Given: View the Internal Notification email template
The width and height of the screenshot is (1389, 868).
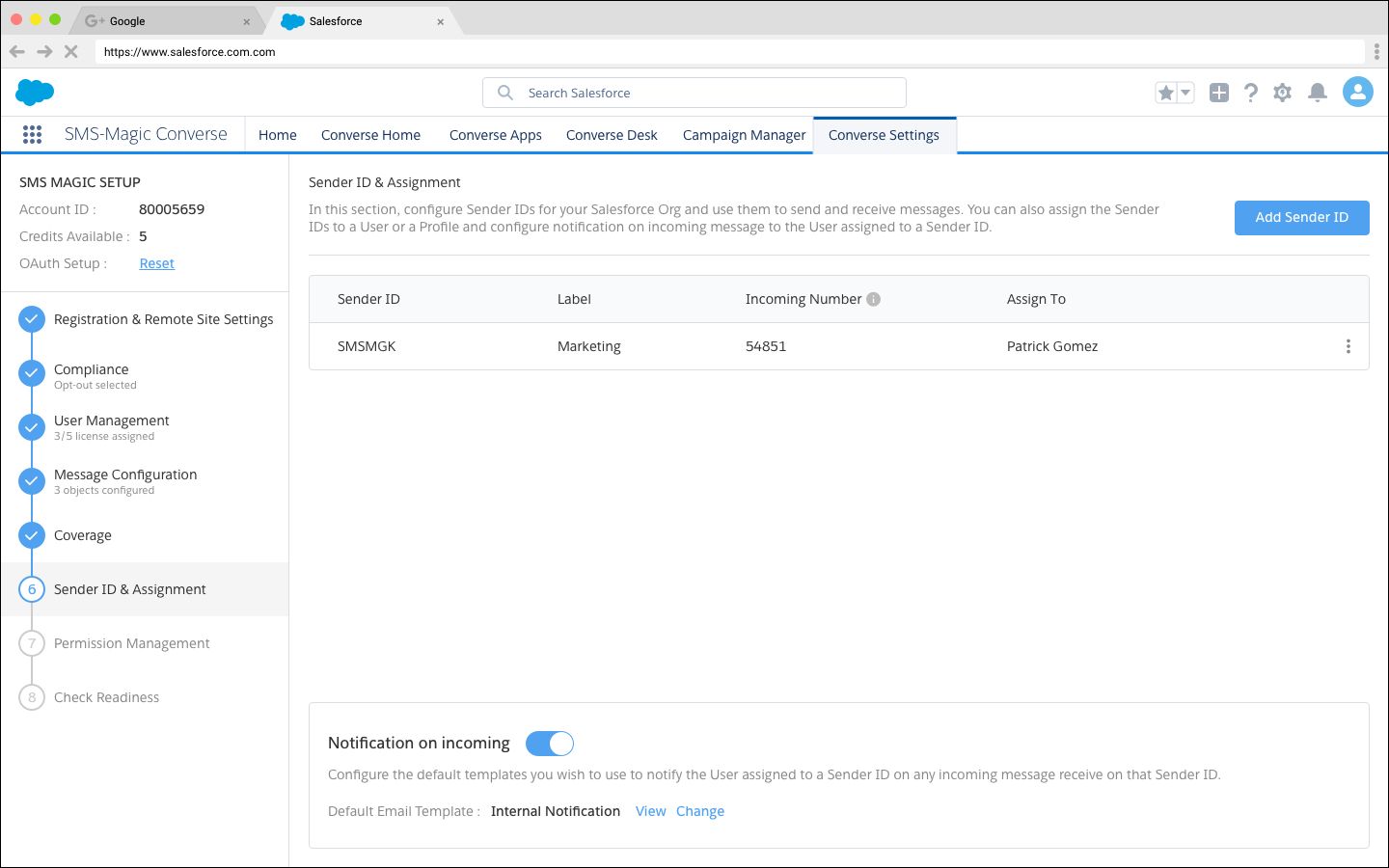Looking at the screenshot, I should [650, 811].
